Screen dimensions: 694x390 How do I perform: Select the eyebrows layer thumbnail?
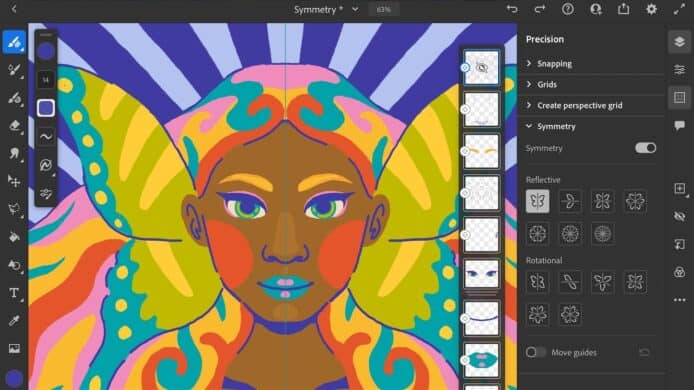[482, 151]
